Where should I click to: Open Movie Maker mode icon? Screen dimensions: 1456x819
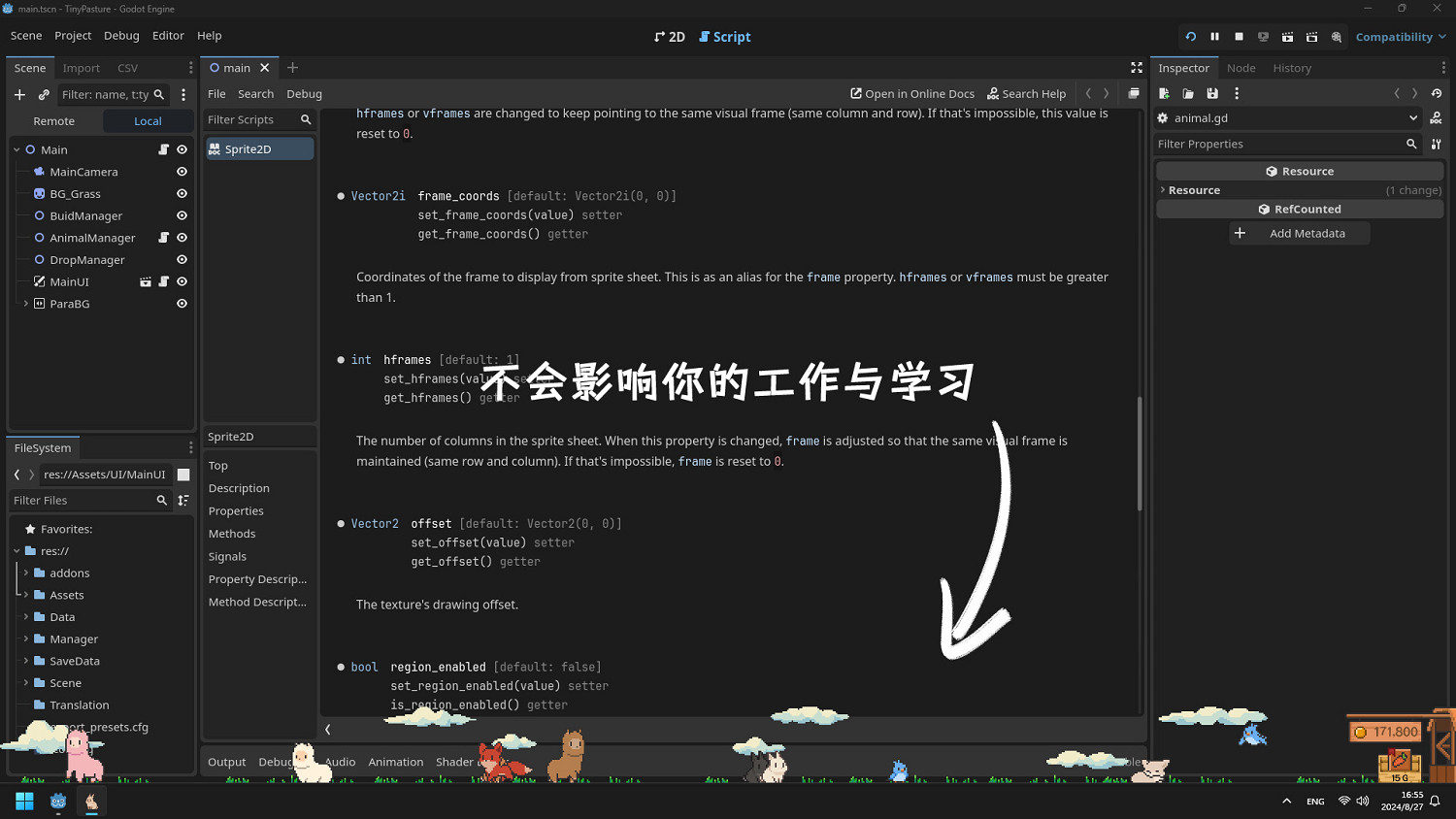click(1337, 37)
